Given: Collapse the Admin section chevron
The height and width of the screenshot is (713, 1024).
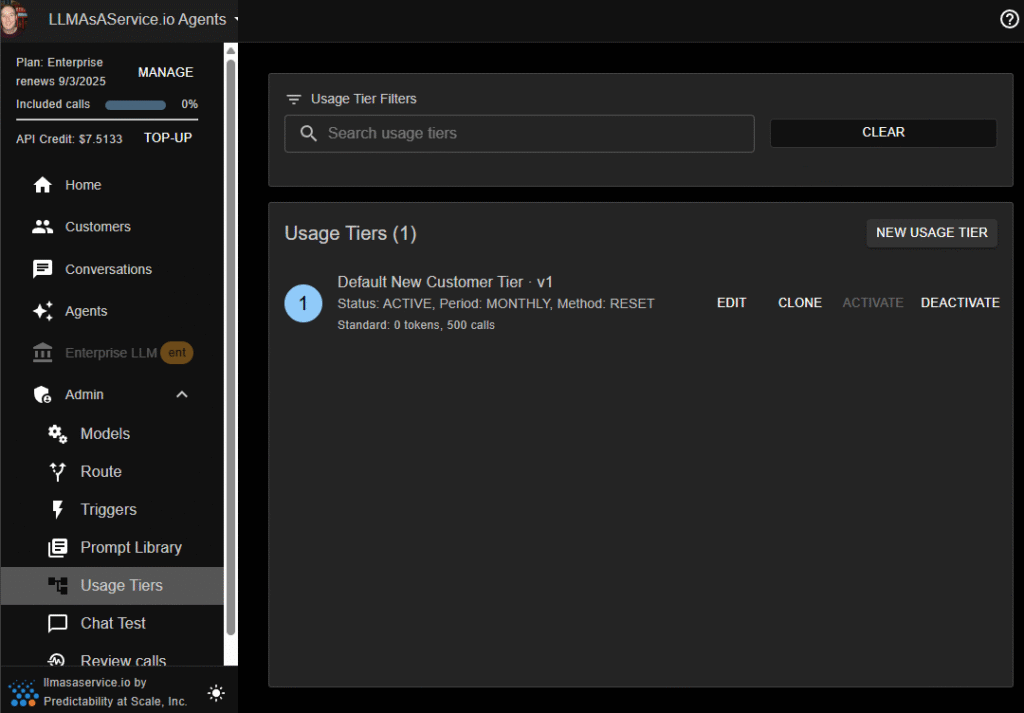Looking at the screenshot, I should tap(181, 395).
